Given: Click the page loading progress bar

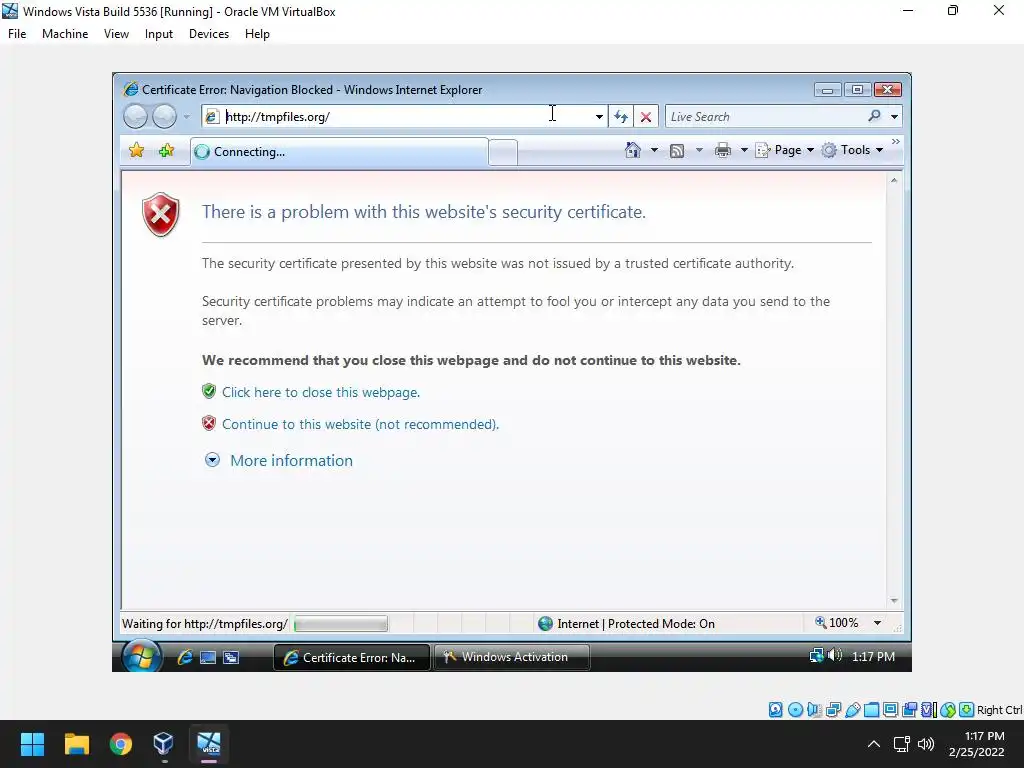Looking at the screenshot, I should coord(340,624).
